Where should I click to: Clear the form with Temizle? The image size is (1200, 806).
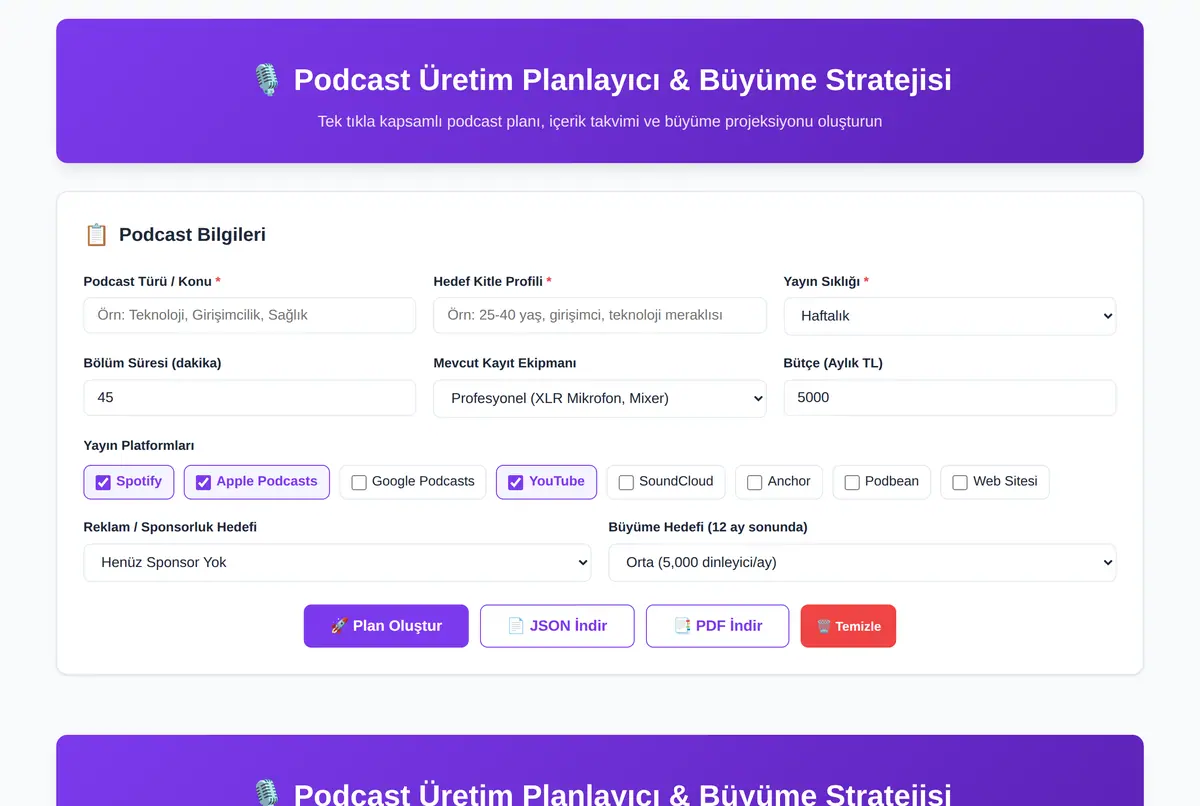848,626
